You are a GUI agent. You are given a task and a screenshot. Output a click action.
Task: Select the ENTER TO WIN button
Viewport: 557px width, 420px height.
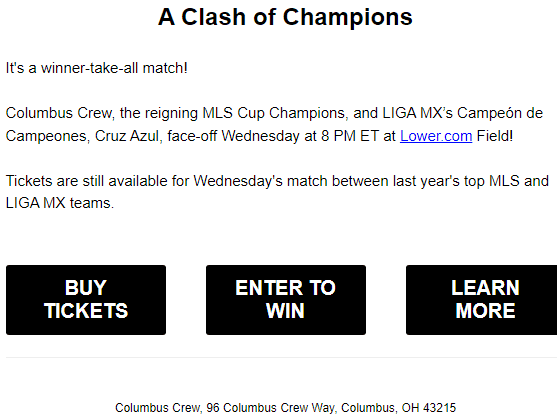(x=286, y=300)
